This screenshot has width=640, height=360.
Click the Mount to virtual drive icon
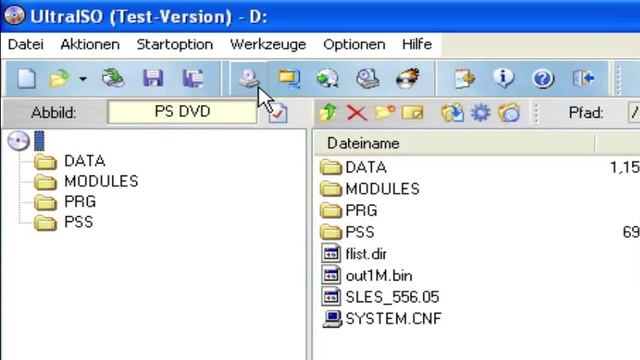pos(368,78)
